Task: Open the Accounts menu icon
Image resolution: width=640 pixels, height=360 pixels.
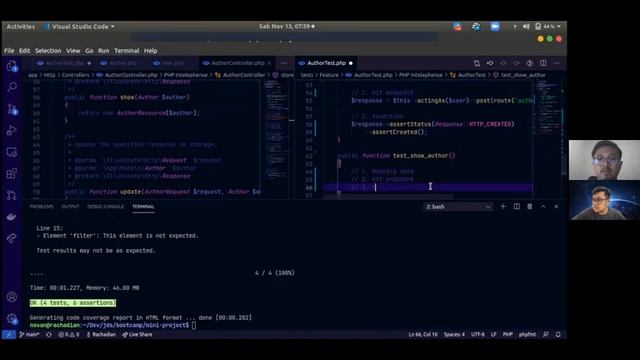Action: [12, 297]
